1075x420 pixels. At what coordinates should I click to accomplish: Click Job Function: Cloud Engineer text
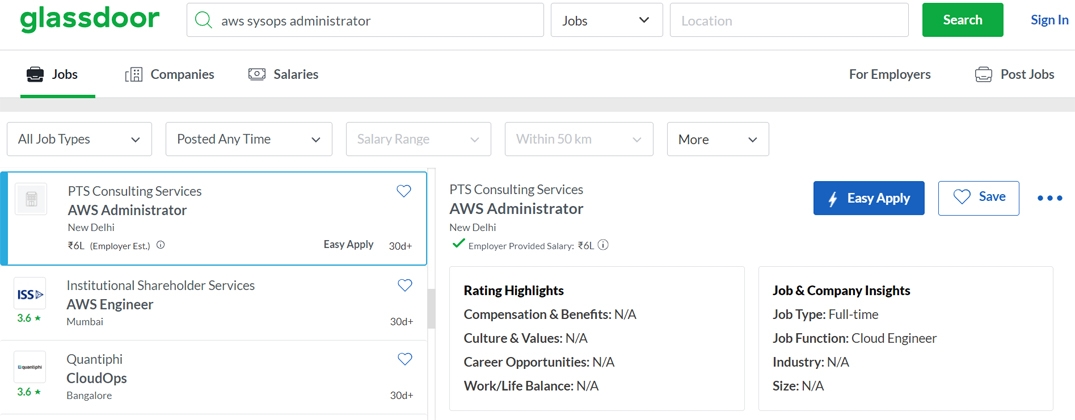point(854,338)
